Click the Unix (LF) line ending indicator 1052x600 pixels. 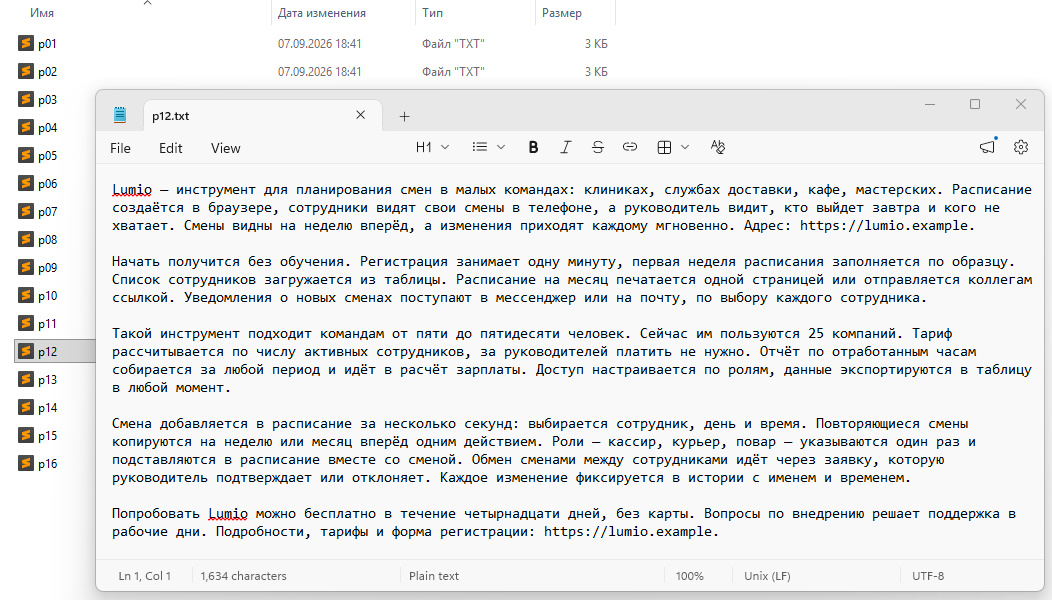pos(767,576)
